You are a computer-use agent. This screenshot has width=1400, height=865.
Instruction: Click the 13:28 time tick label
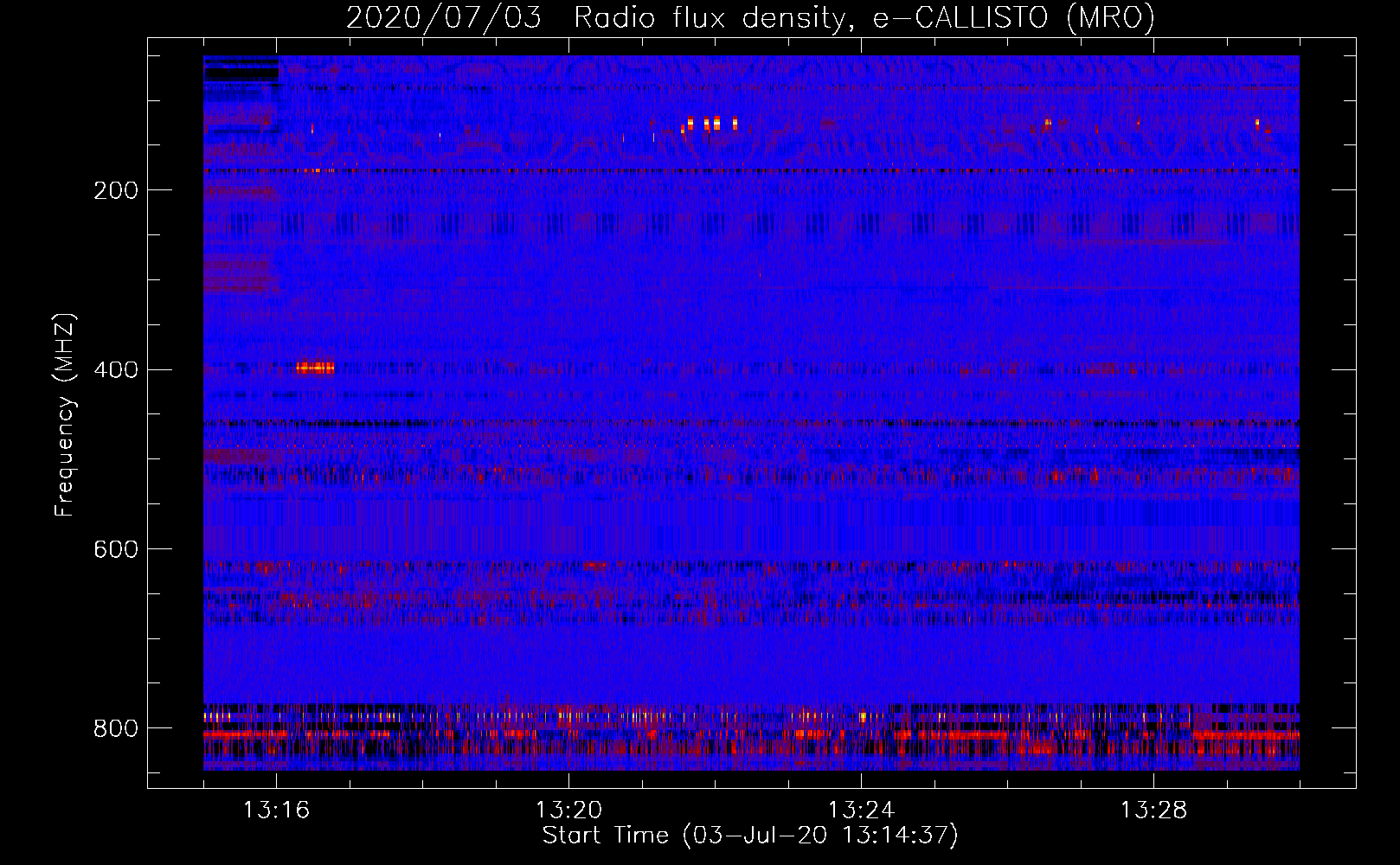tap(1153, 811)
